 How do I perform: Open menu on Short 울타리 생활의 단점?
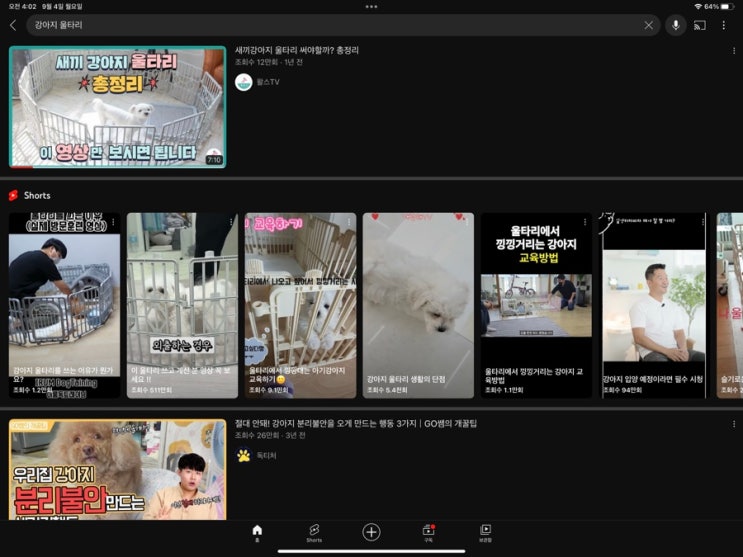(x=467, y=222)
